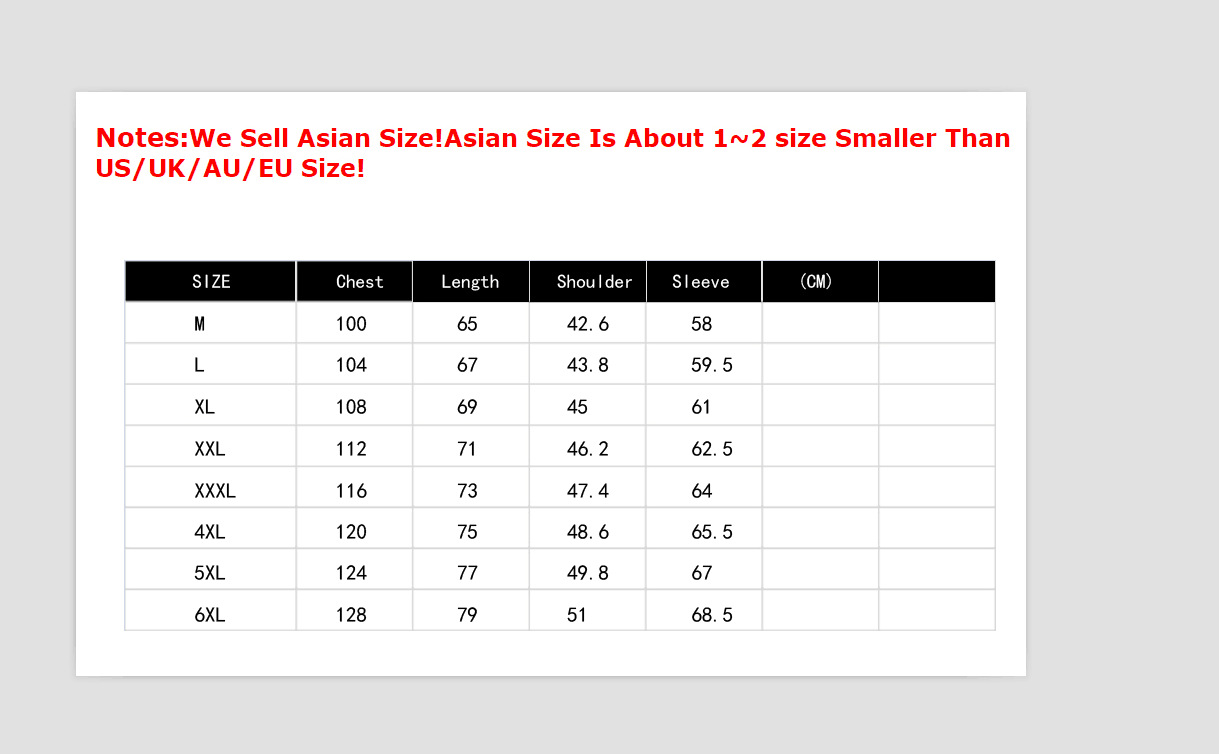Select the XXXL size row label

coord(215,491)
